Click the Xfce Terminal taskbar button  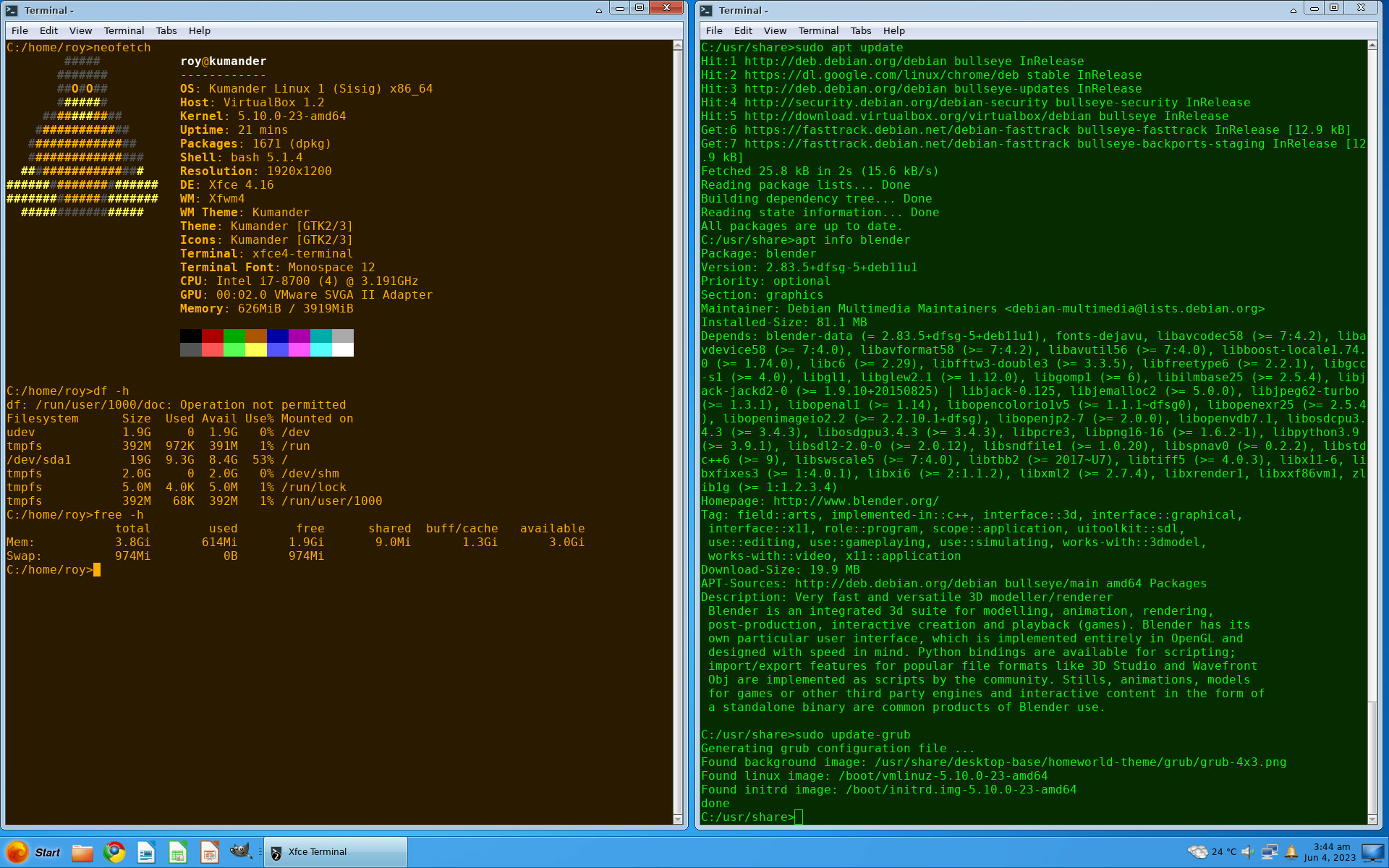[335, 852]
